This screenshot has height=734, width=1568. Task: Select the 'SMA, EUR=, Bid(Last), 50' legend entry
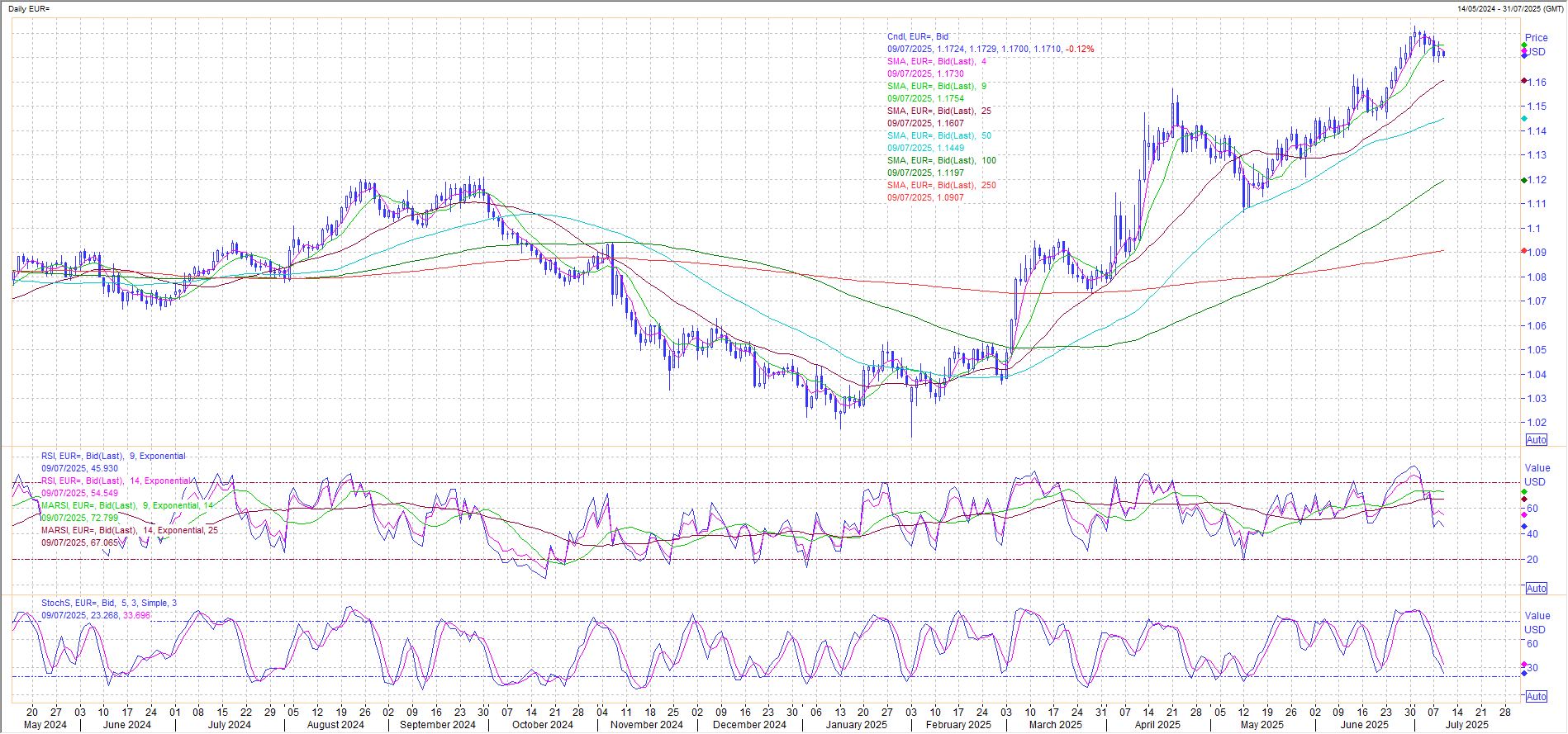pos(939,135)
